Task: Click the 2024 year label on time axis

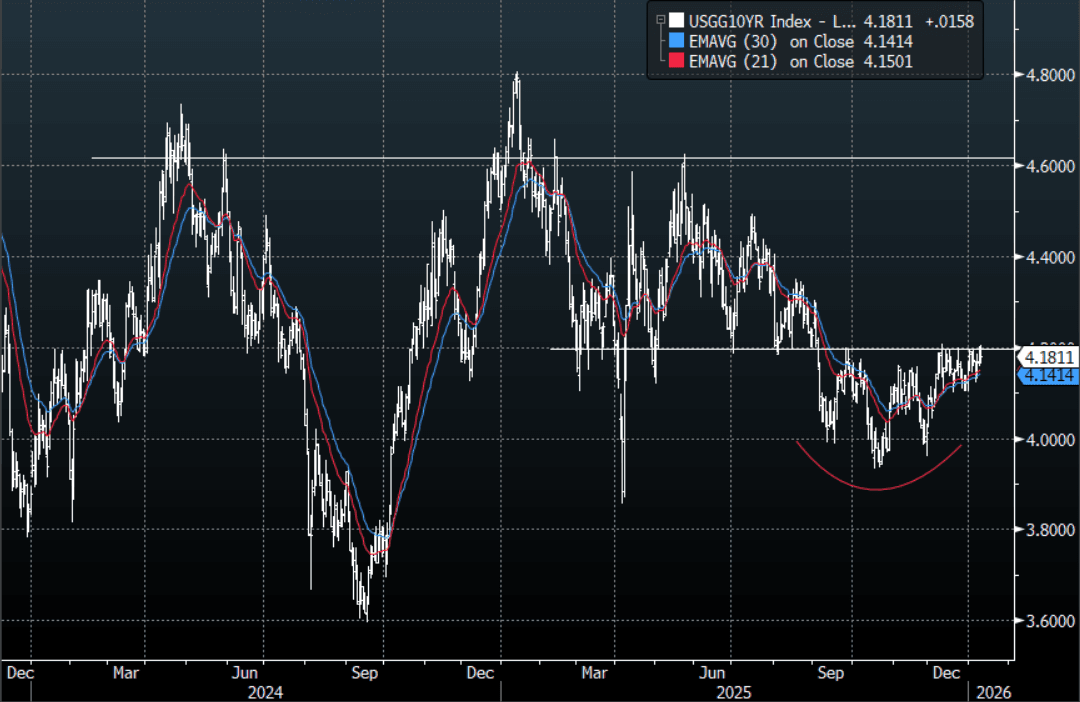Action: pos(265,692)
